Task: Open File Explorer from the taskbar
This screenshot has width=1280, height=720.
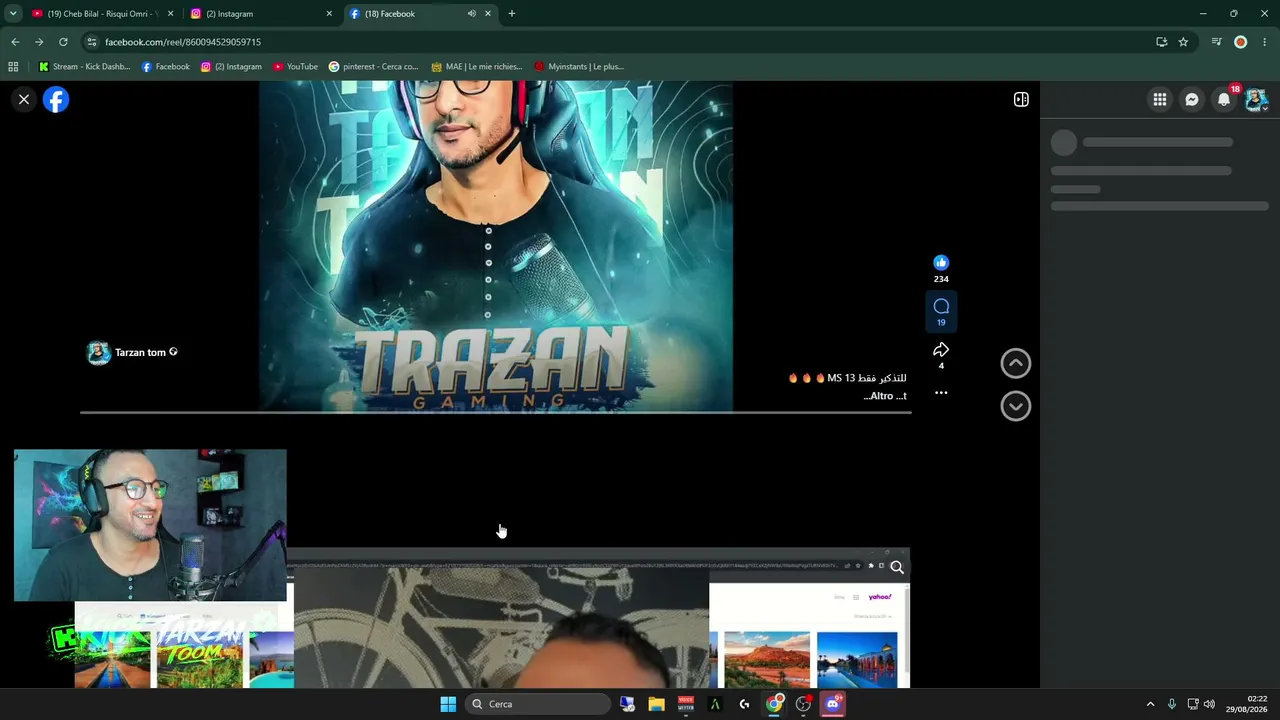Action: (x=656, y=704)
